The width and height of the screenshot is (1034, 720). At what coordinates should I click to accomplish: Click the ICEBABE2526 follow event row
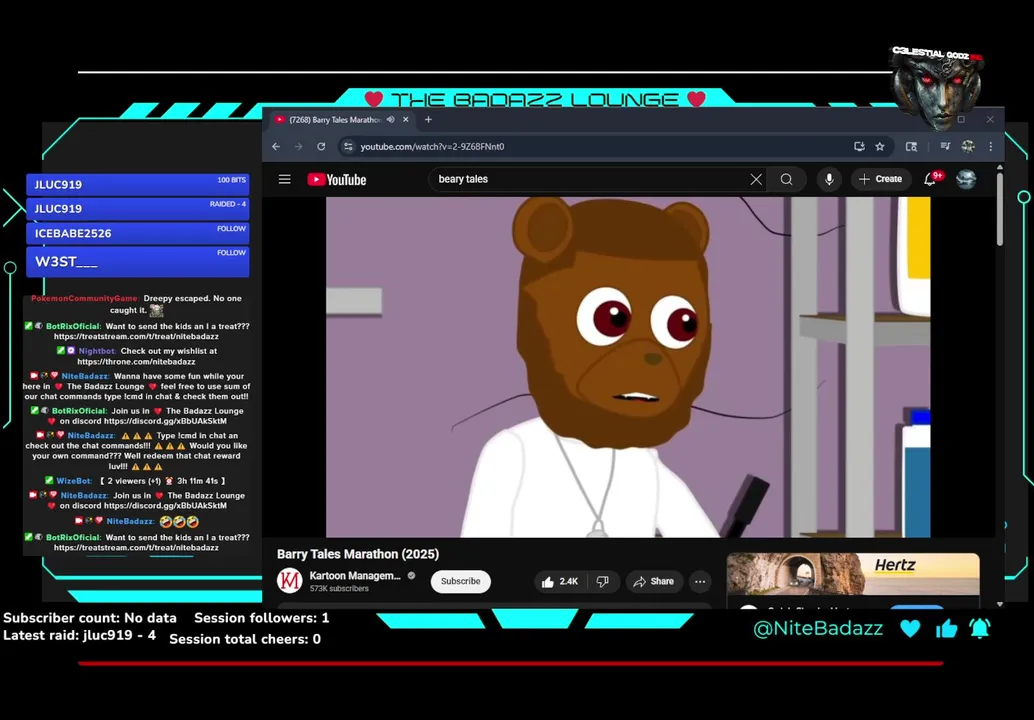(138, 233)
